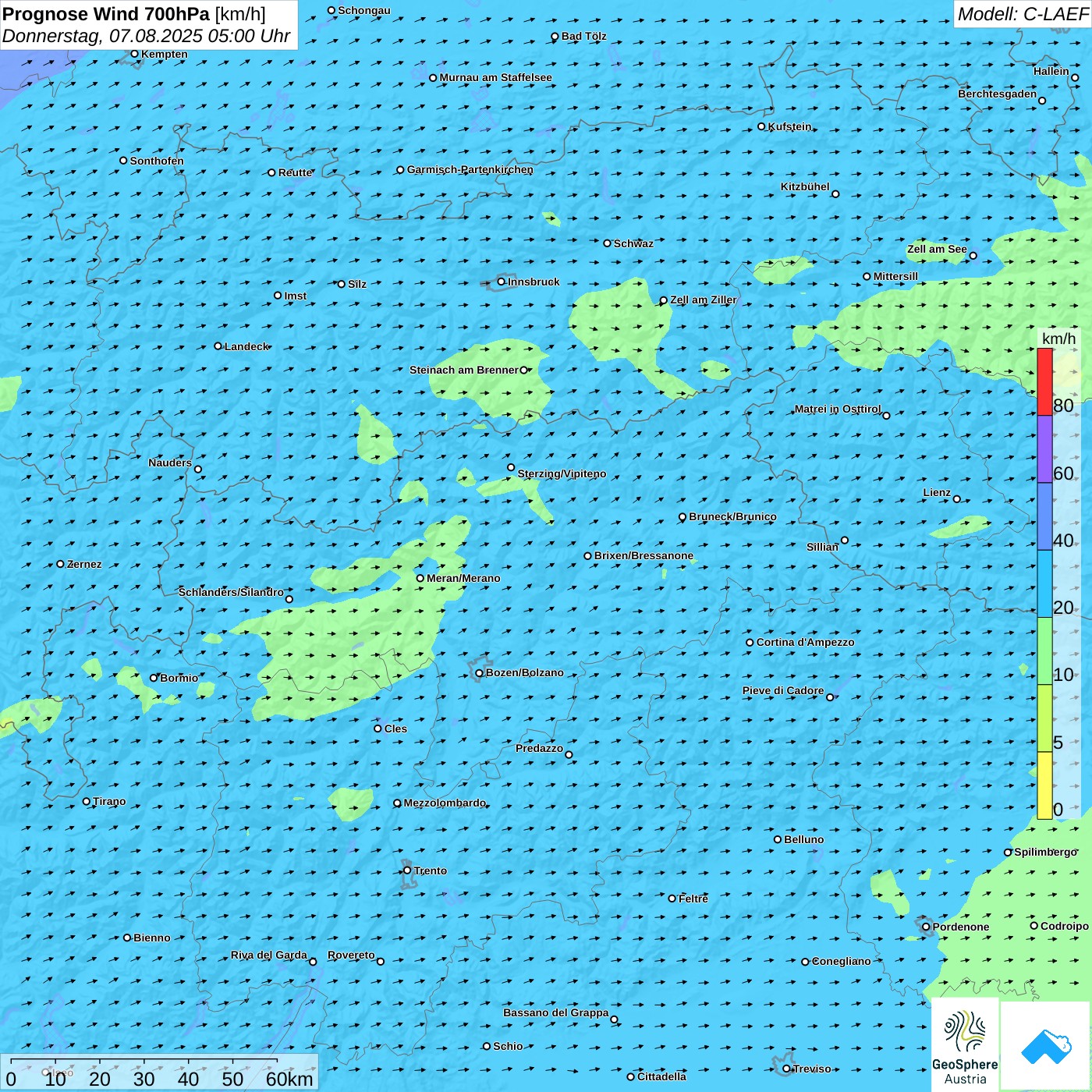Screen dimensions: 1092x1092
Task: Click the Cortina d'Ampezzo marker
Action: tap(750, 643)
